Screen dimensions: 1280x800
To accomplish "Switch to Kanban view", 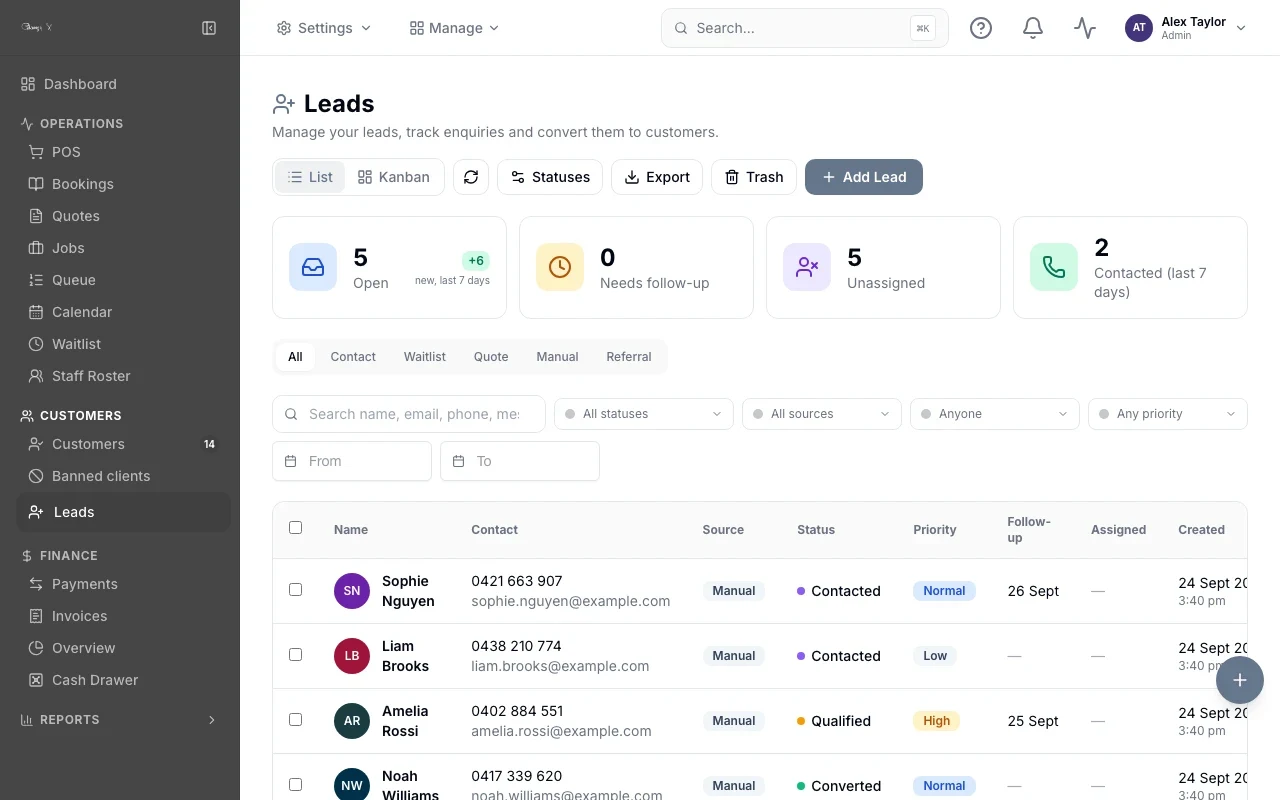I will click(394, 177).
